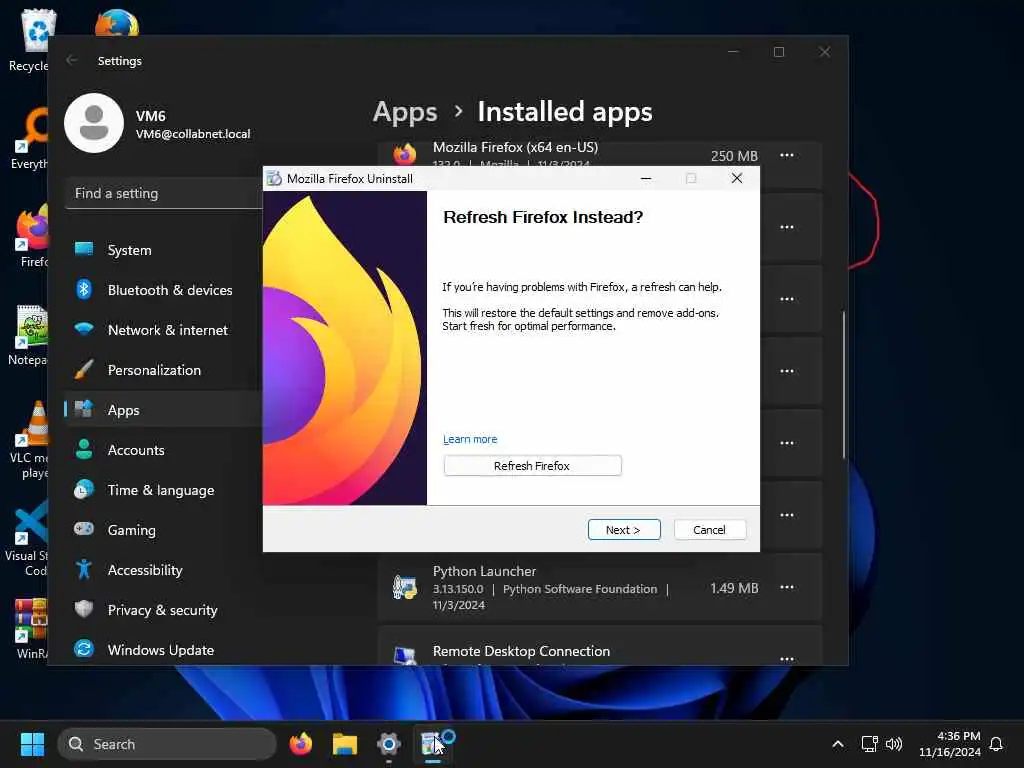Go to Gaming settings
This screenshot has height=768, width=1024.
pyautogui.click(x=163, y=530)
